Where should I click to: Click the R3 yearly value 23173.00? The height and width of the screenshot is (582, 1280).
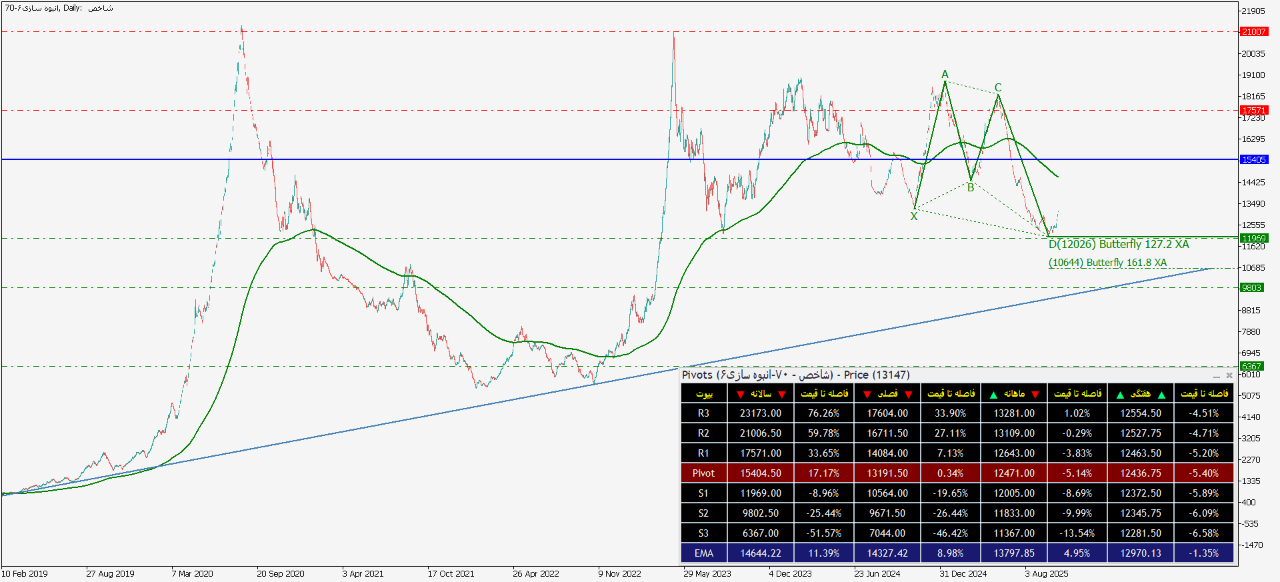766,411
